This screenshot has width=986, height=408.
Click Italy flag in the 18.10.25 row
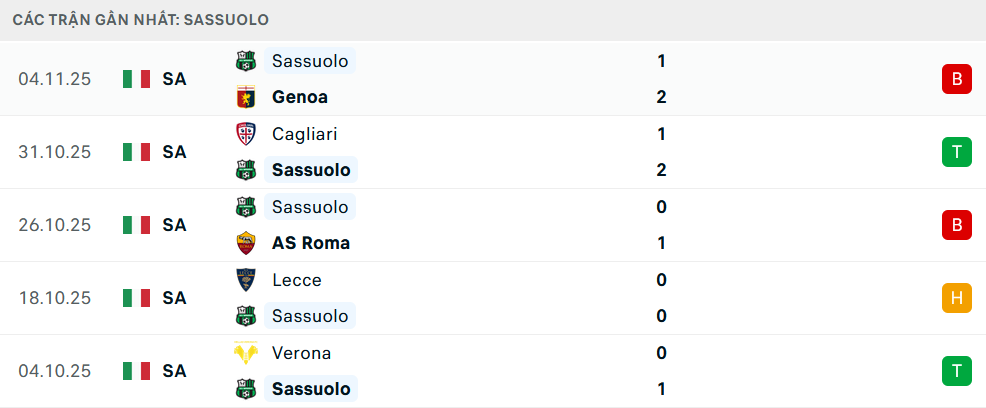click(x=136, y=298)
